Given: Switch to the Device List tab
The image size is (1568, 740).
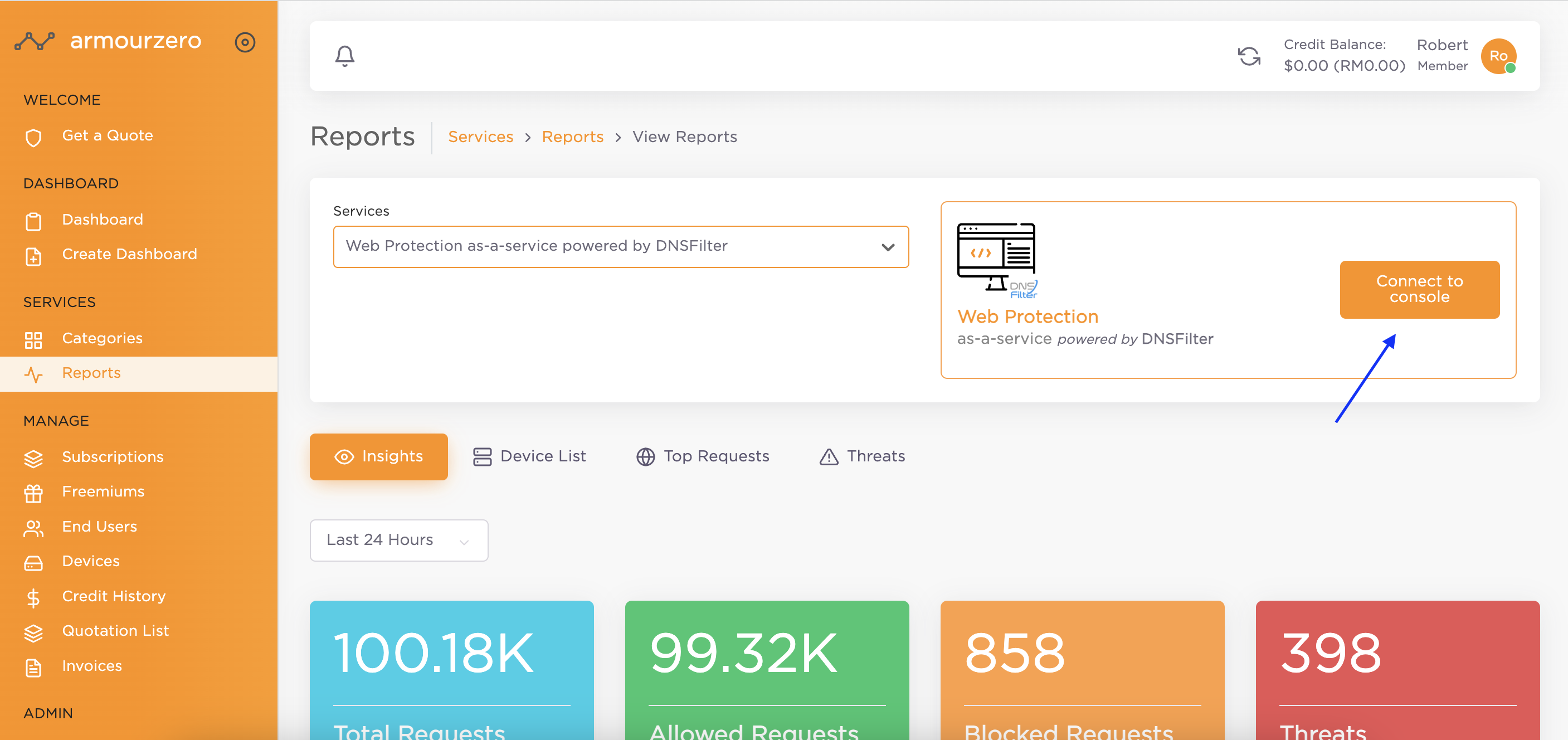Looking at the screenshot, I should click(x=529, y=457).
